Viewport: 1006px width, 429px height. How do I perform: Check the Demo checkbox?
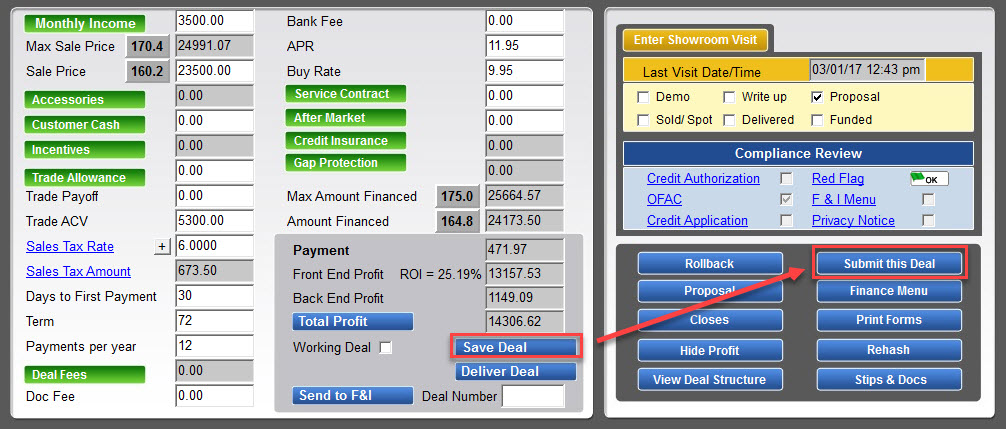(x=643, y=97)
